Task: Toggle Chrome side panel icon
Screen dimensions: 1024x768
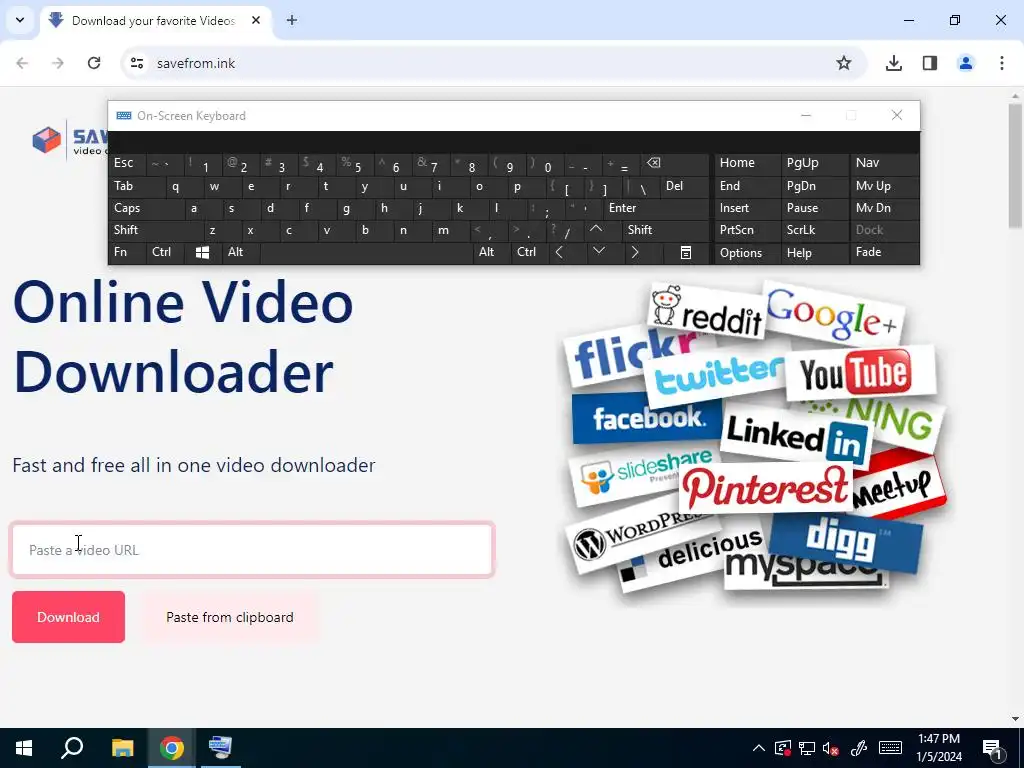Action: 930,63
